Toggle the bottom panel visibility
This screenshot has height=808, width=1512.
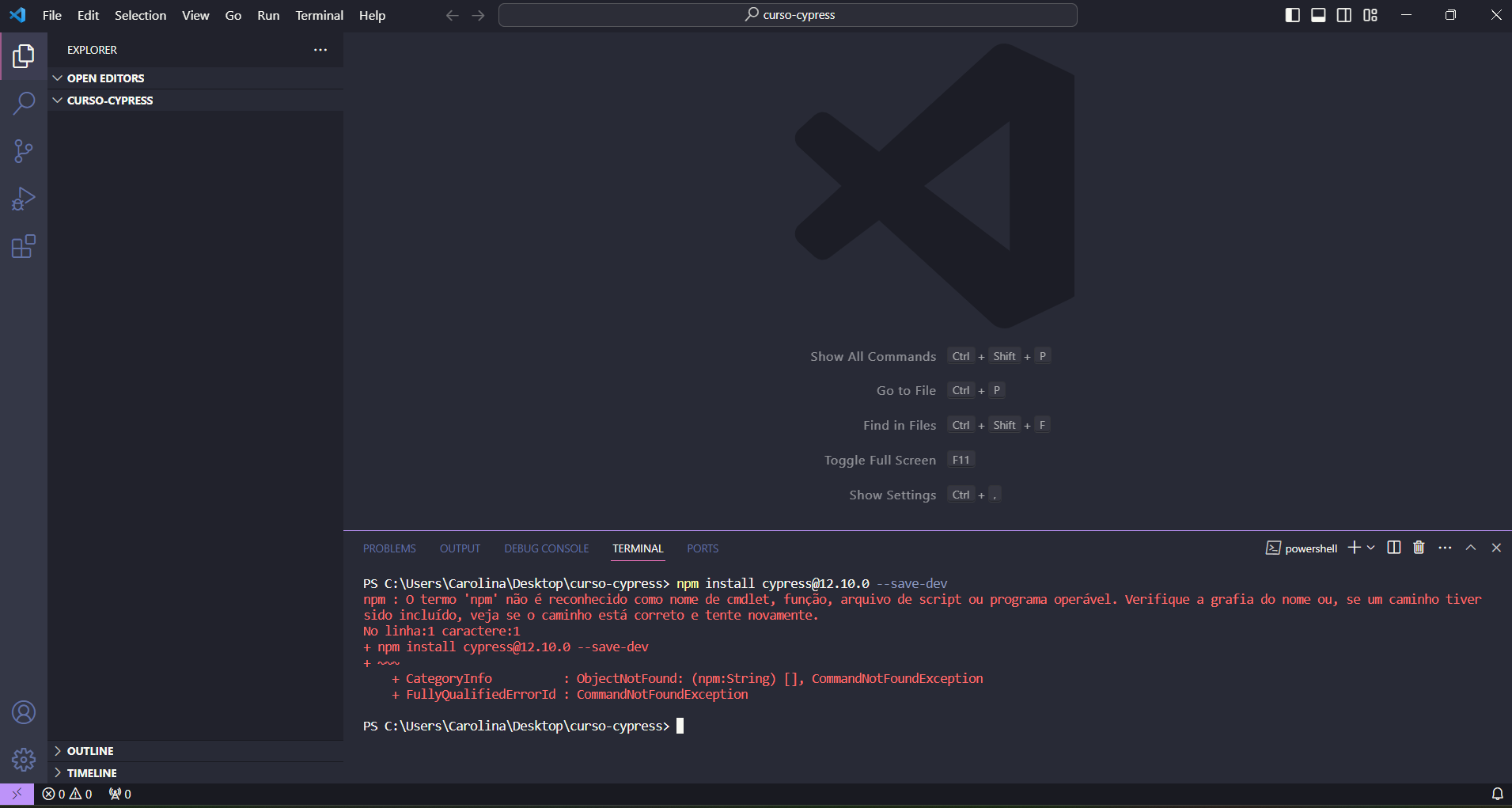tap(1318, 15)
